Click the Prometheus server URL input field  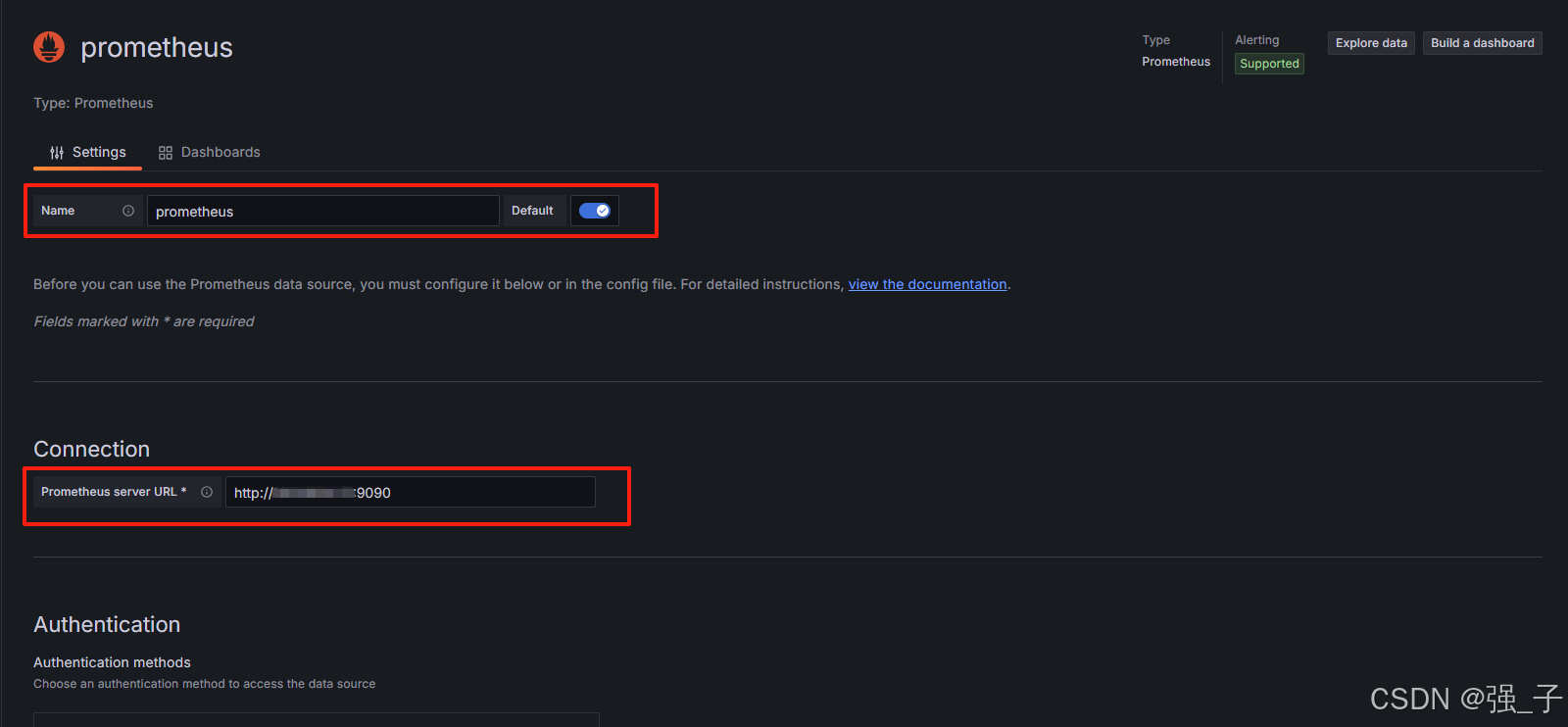point(411,492)
